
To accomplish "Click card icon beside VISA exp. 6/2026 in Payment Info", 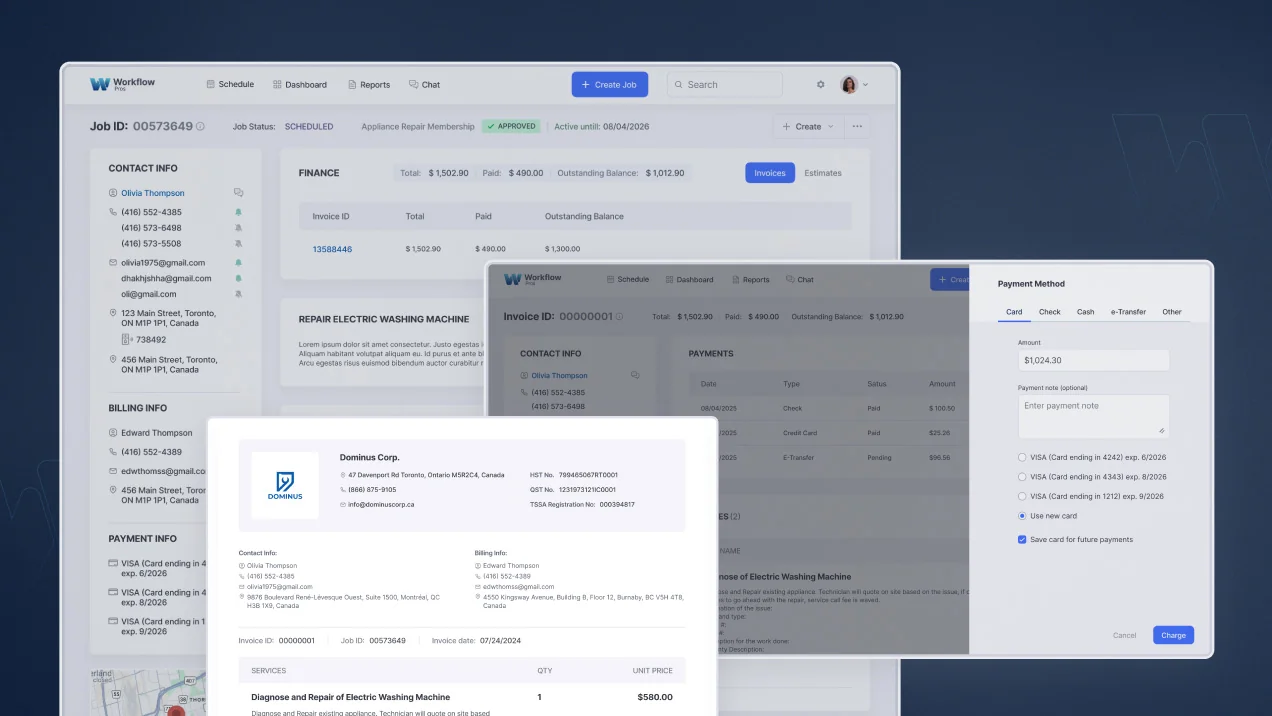I will click(113, 563).
